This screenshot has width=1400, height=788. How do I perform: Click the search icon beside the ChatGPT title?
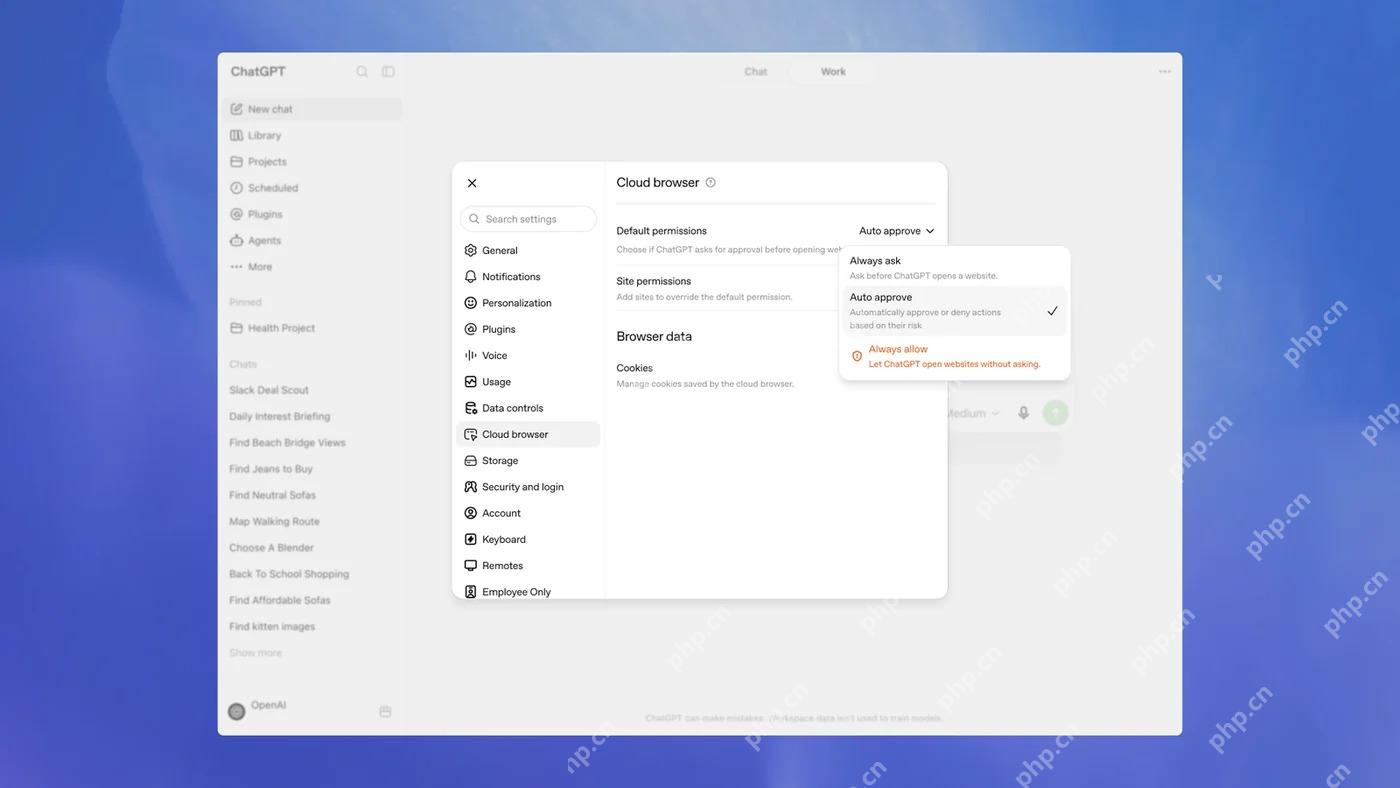point(362,72)
